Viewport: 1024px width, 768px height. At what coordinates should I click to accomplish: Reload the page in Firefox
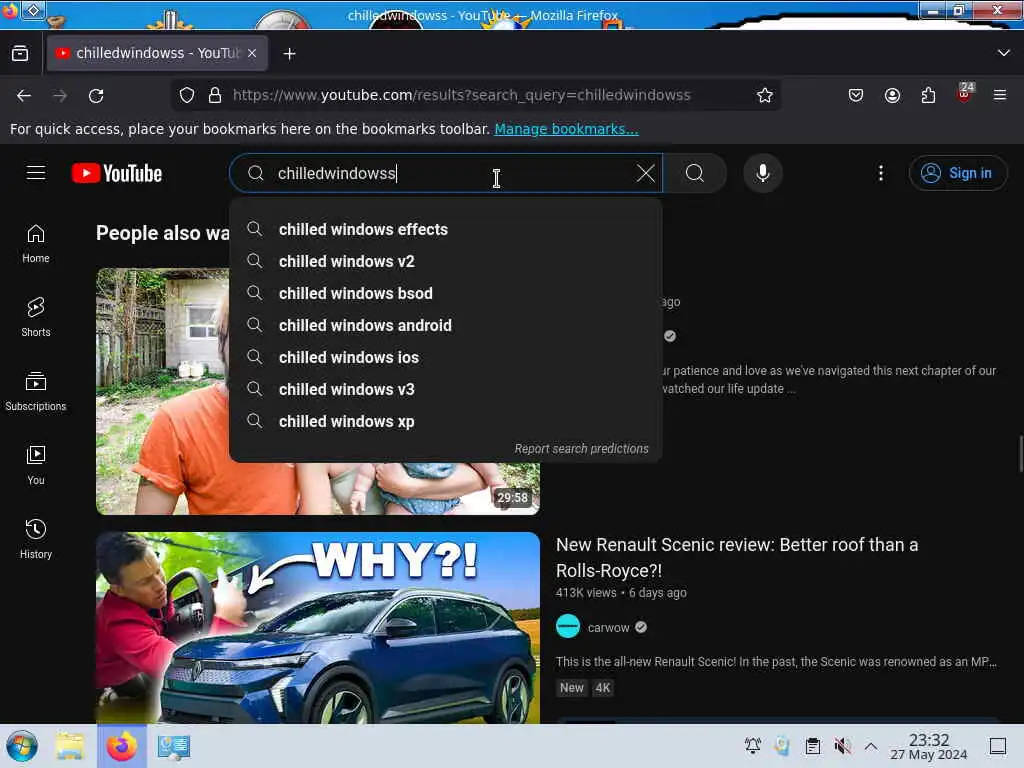(96, 95)
